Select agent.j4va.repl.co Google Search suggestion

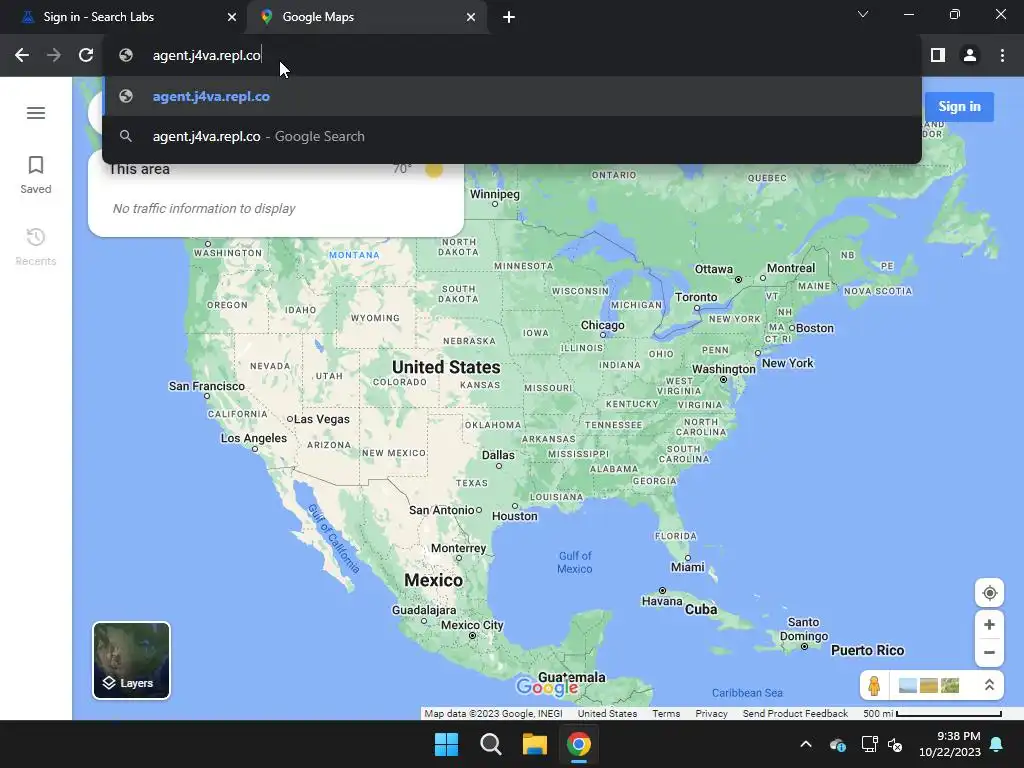click(512, 136)
